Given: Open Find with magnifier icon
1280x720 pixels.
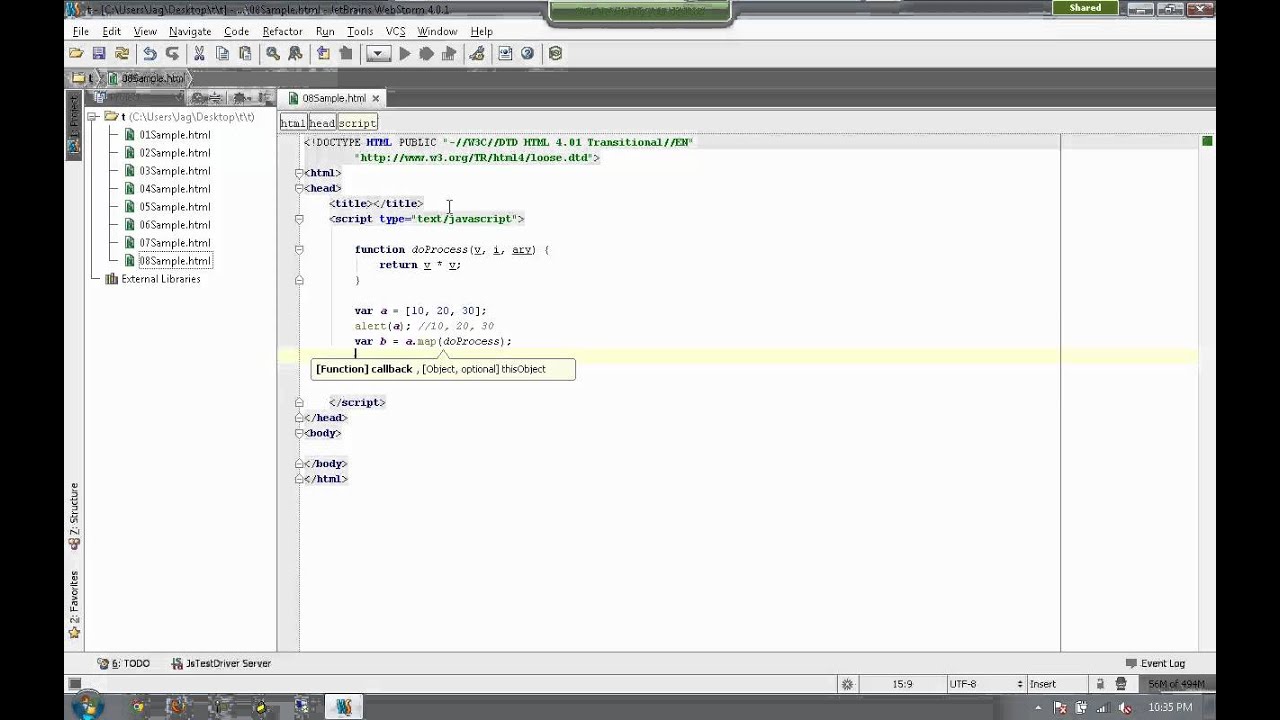Looking at the screenshot, I should pyautogui.click(x=272, y=54).
